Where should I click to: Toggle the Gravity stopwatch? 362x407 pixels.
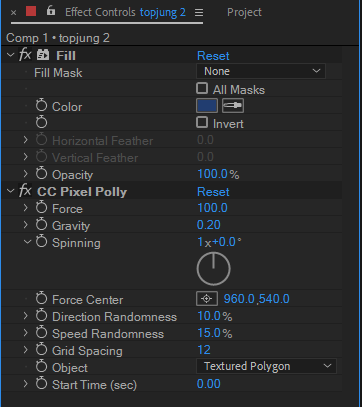point(42,224)
